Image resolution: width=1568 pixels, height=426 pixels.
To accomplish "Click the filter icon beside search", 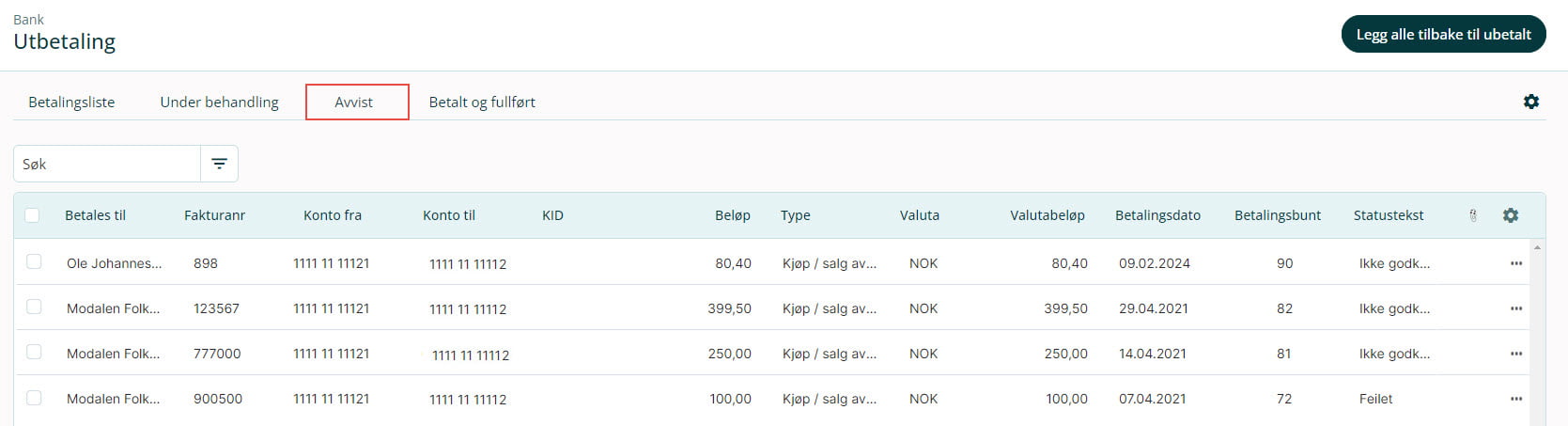I will (x=219, y=164).
